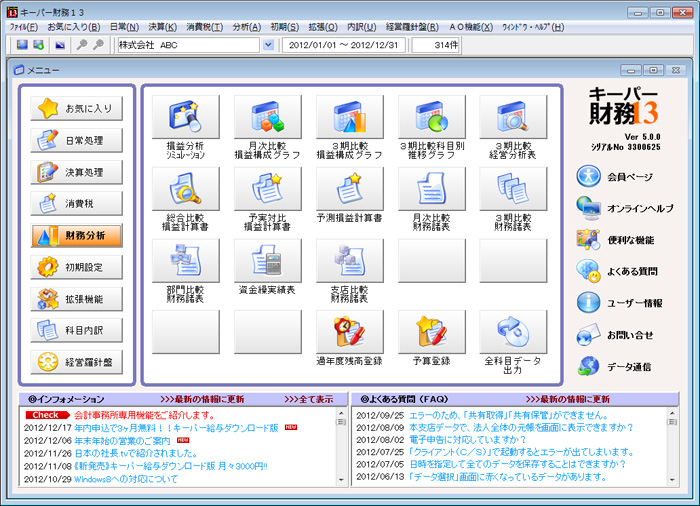Open the 日常(N) menu

[x=124, y=27]
